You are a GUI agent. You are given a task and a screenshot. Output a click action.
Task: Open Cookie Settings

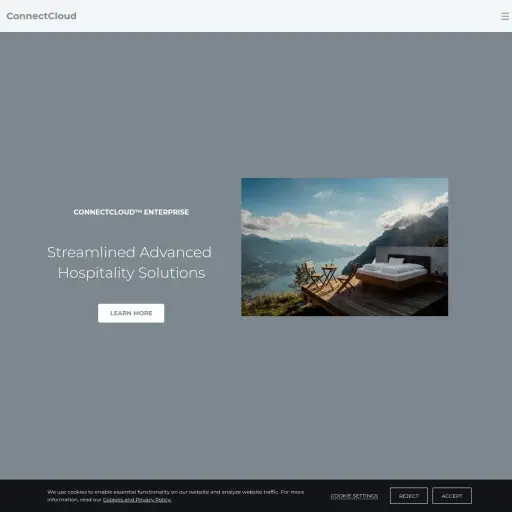[354, 496]
